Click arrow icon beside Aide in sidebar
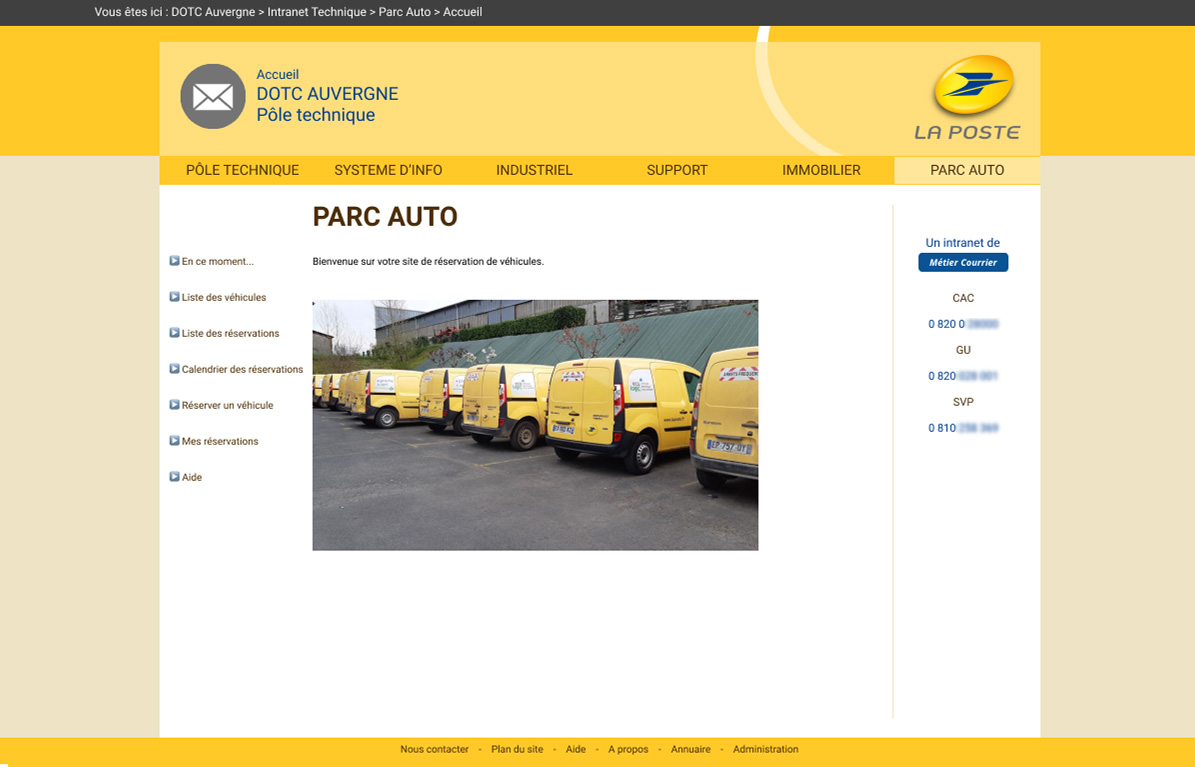This screenshot has height=767, width=1195. (x=175, y=477)
